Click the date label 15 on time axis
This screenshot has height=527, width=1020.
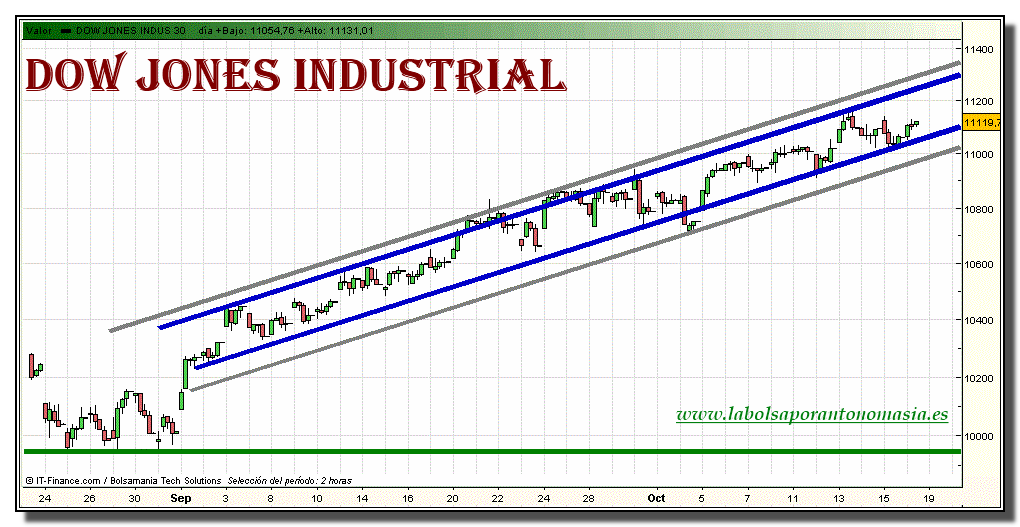[884, 499]
